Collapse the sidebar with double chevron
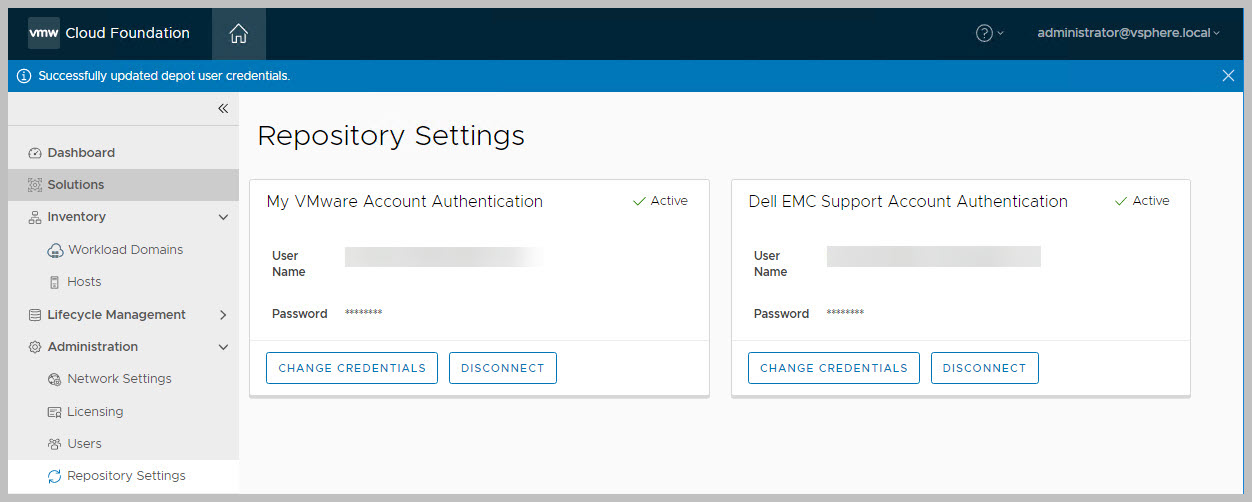The width and height of the screenshot is (1252, 502). tap(223, 109)
